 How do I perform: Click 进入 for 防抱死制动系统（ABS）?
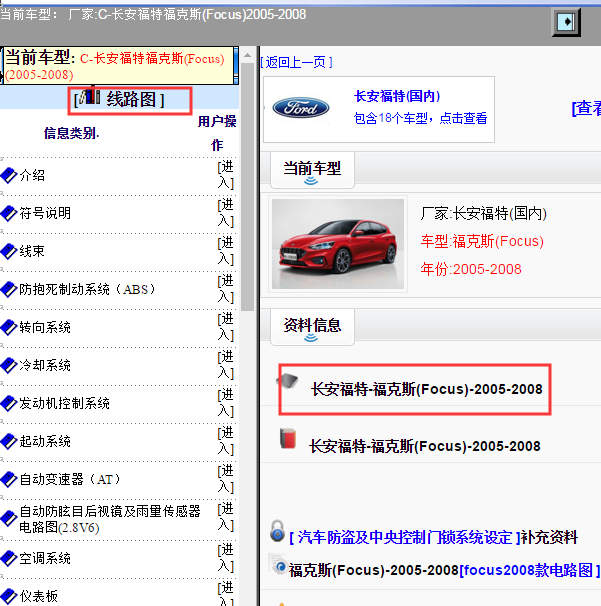tap(226, 289)
